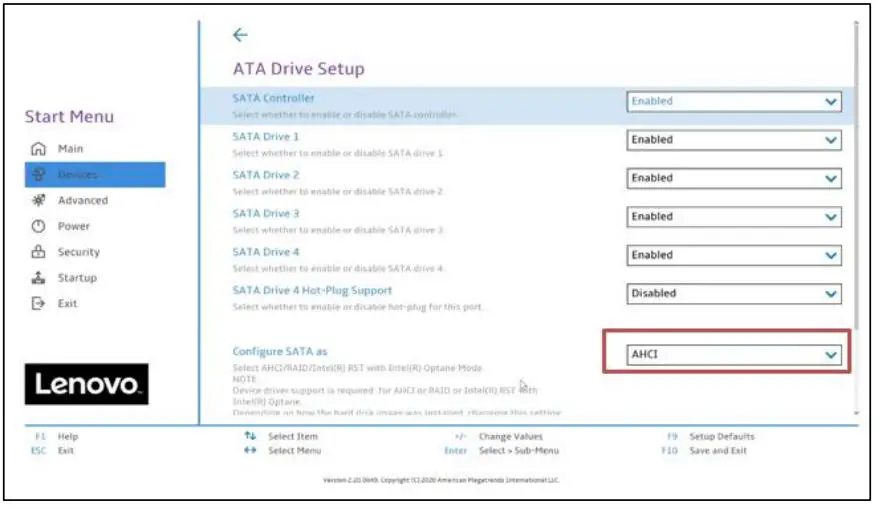Click the Devices plug icon in sidebar
The height and width of the screenshot is (509, 882).
click(x=38, y=174)
